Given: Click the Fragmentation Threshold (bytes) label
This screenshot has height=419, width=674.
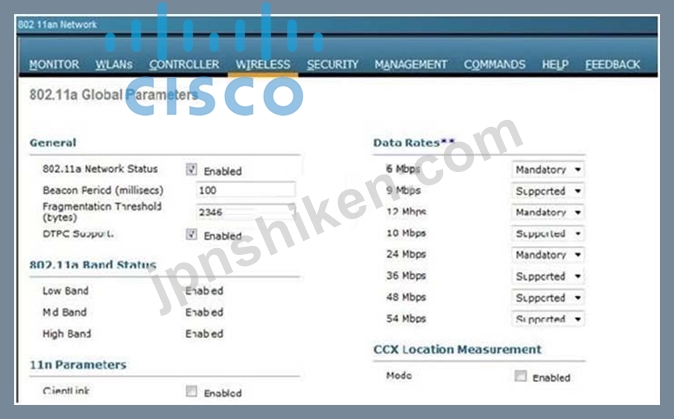Looking at the screenshot, I should [102, 212].
